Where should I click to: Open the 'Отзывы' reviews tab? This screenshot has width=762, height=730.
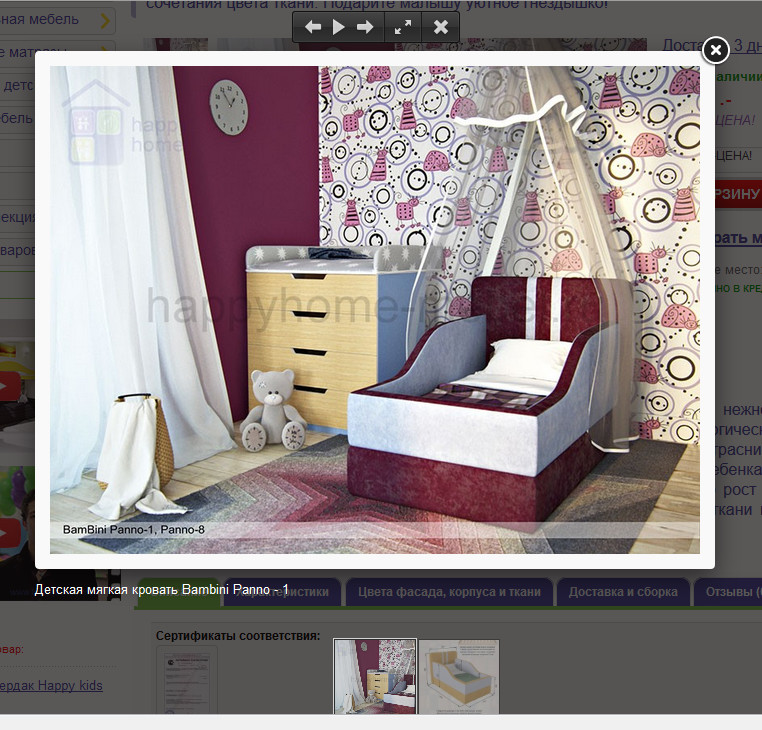(732, 591)
